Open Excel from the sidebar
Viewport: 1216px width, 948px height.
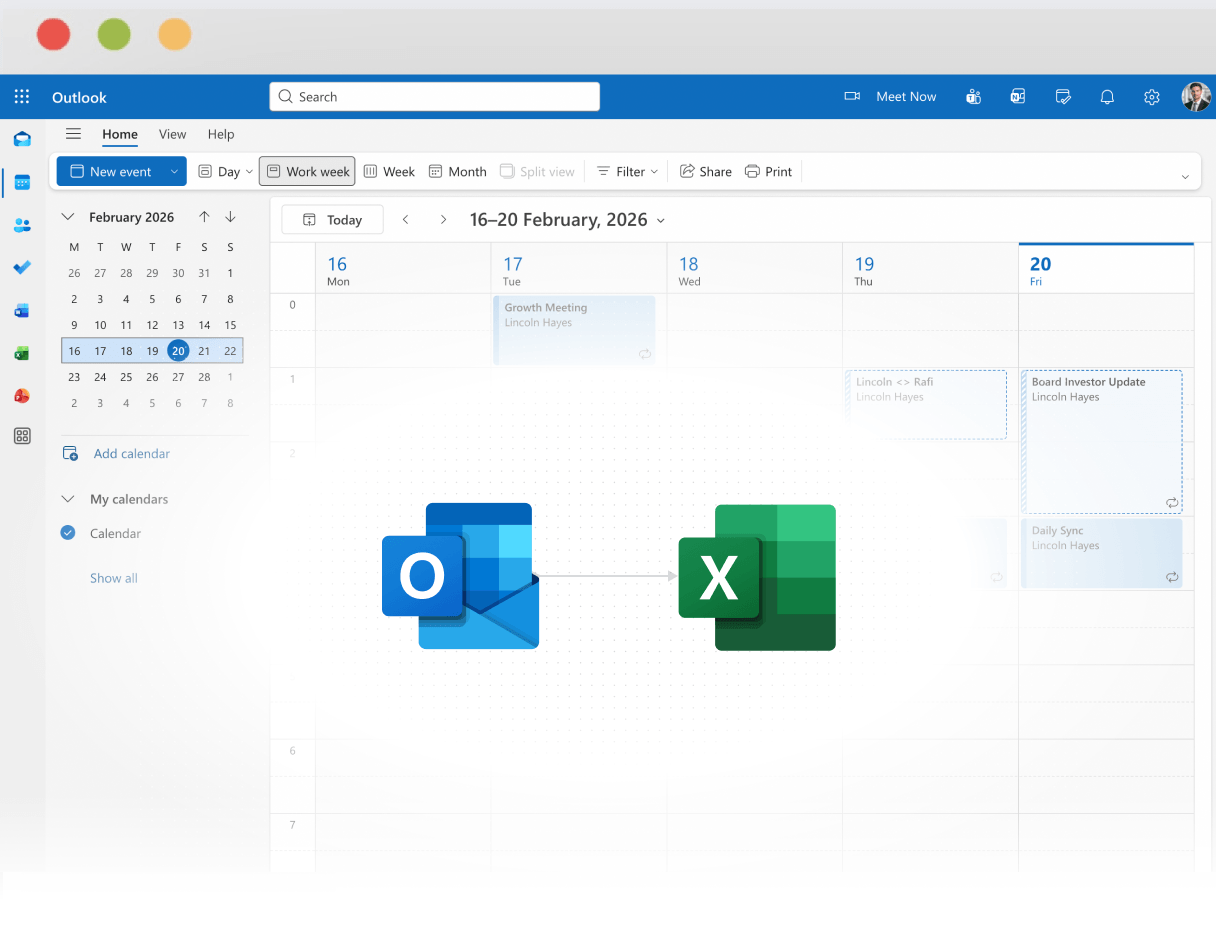(22, 353)
